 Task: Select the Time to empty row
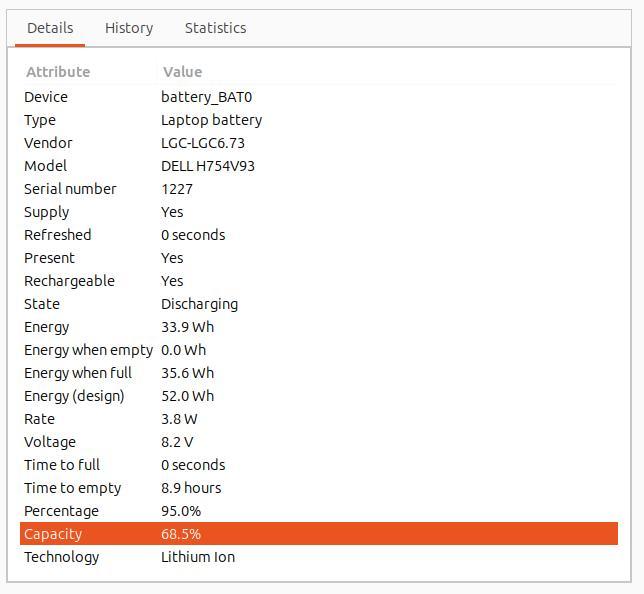click(319, 488)
